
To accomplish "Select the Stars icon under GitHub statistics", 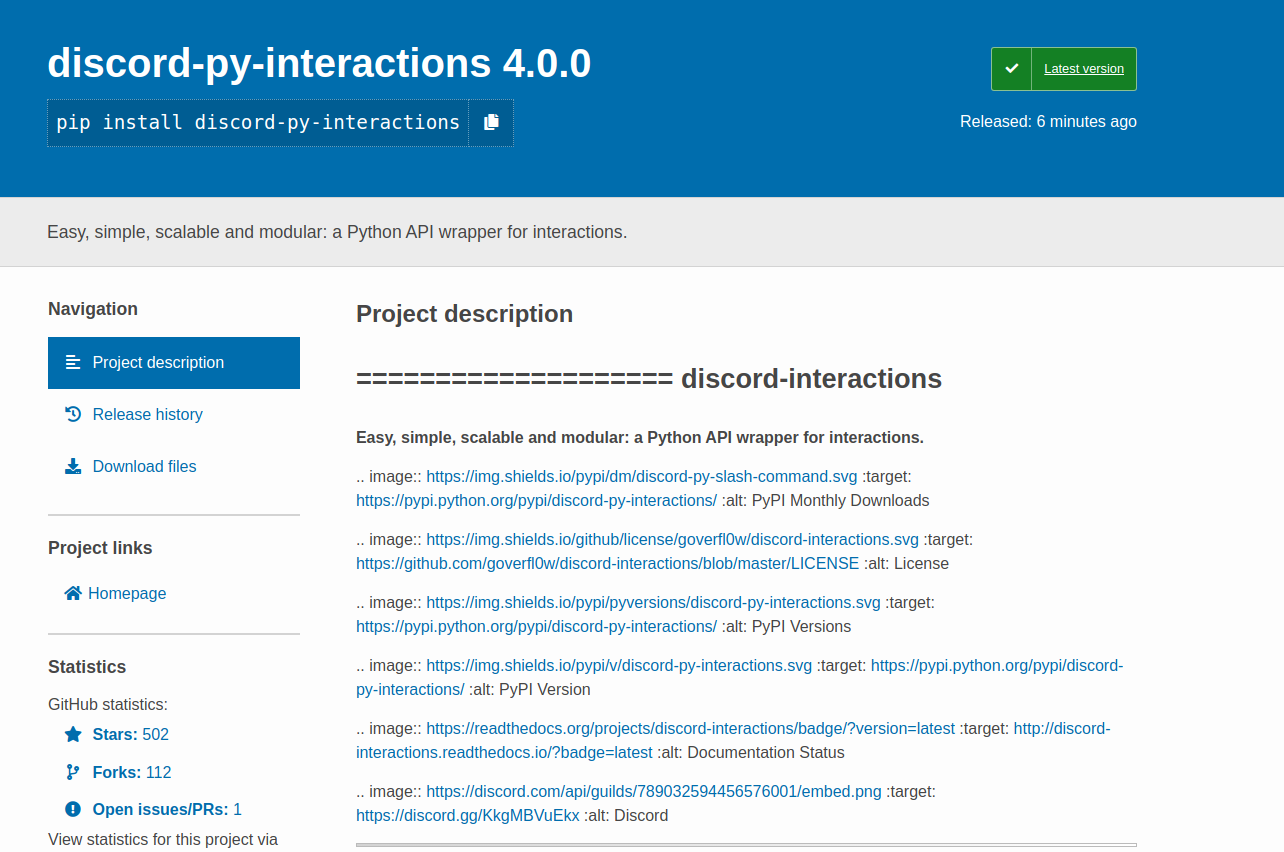I will (x=71, y=733).
